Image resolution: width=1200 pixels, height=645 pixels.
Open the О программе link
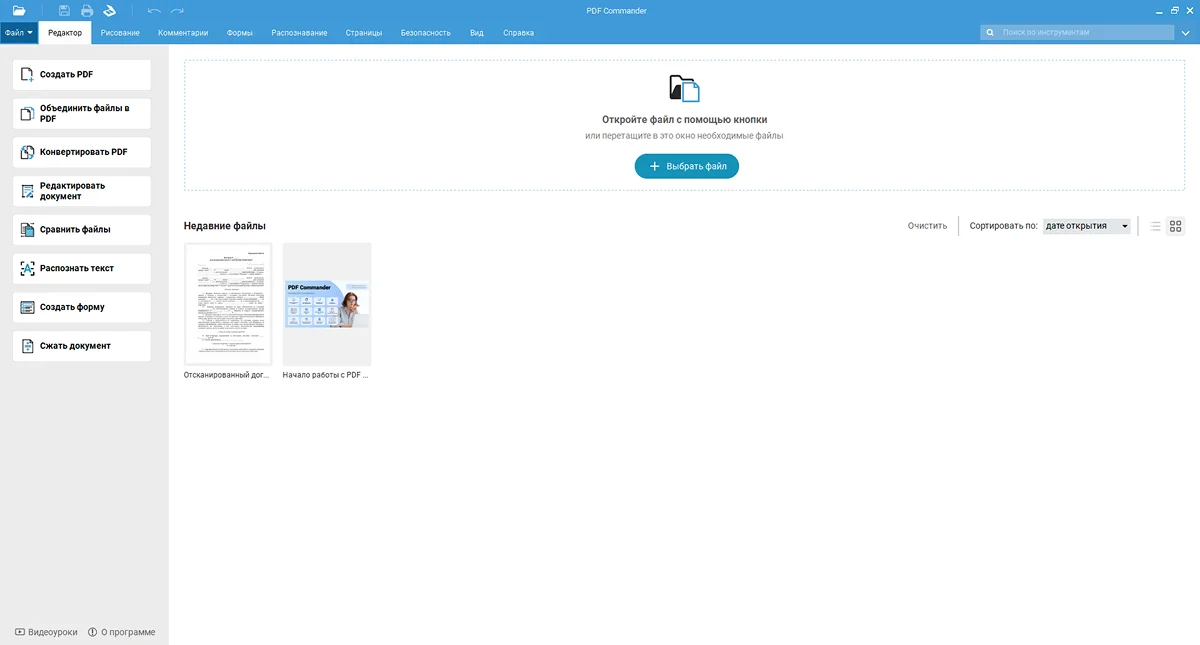click(x=122, y=632)
